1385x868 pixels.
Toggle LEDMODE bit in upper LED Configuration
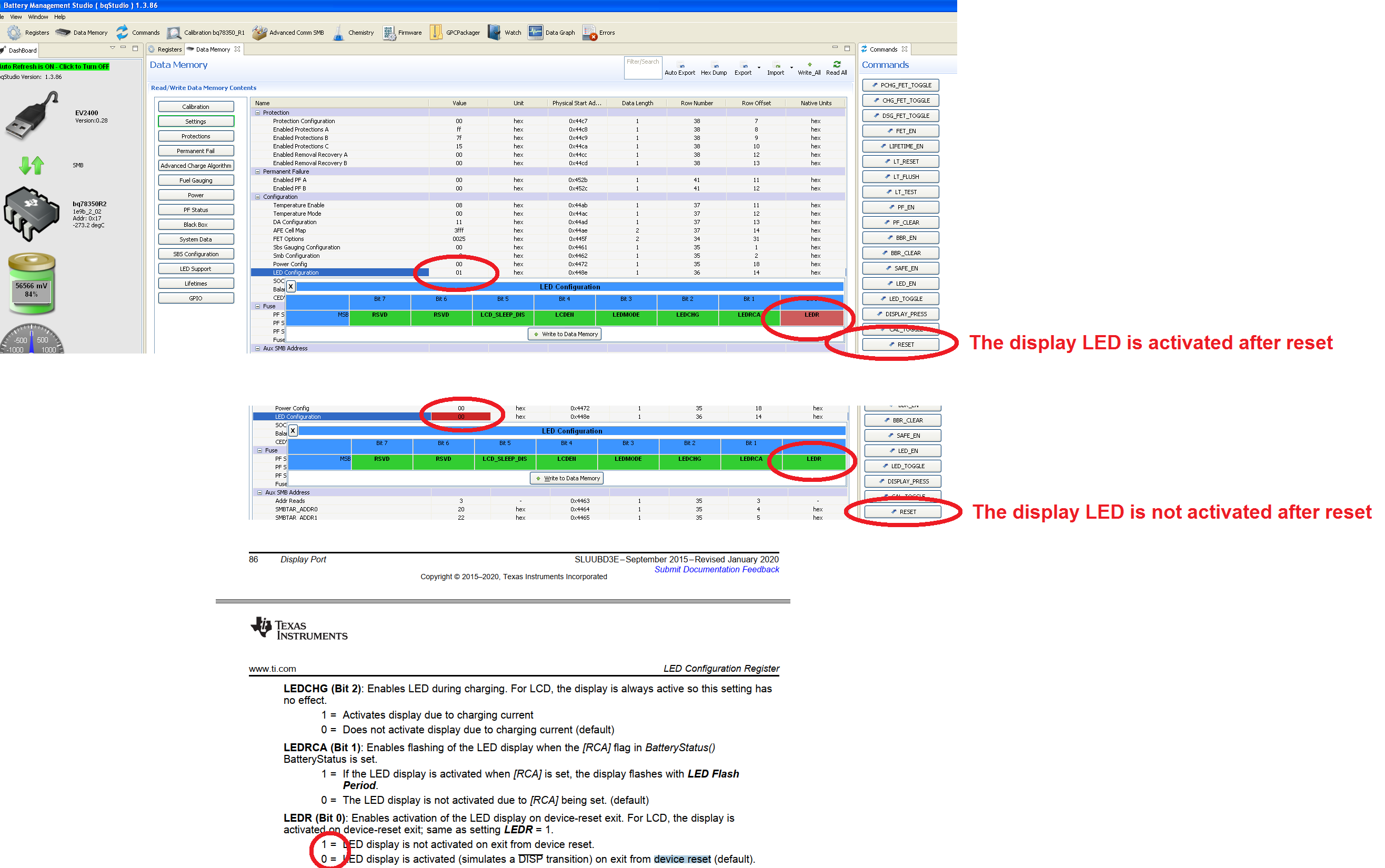[x=626, y=318]
